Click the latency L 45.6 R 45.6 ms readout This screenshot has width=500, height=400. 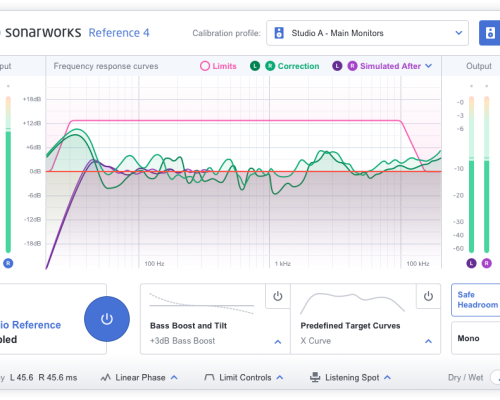[x=43, y=378]
